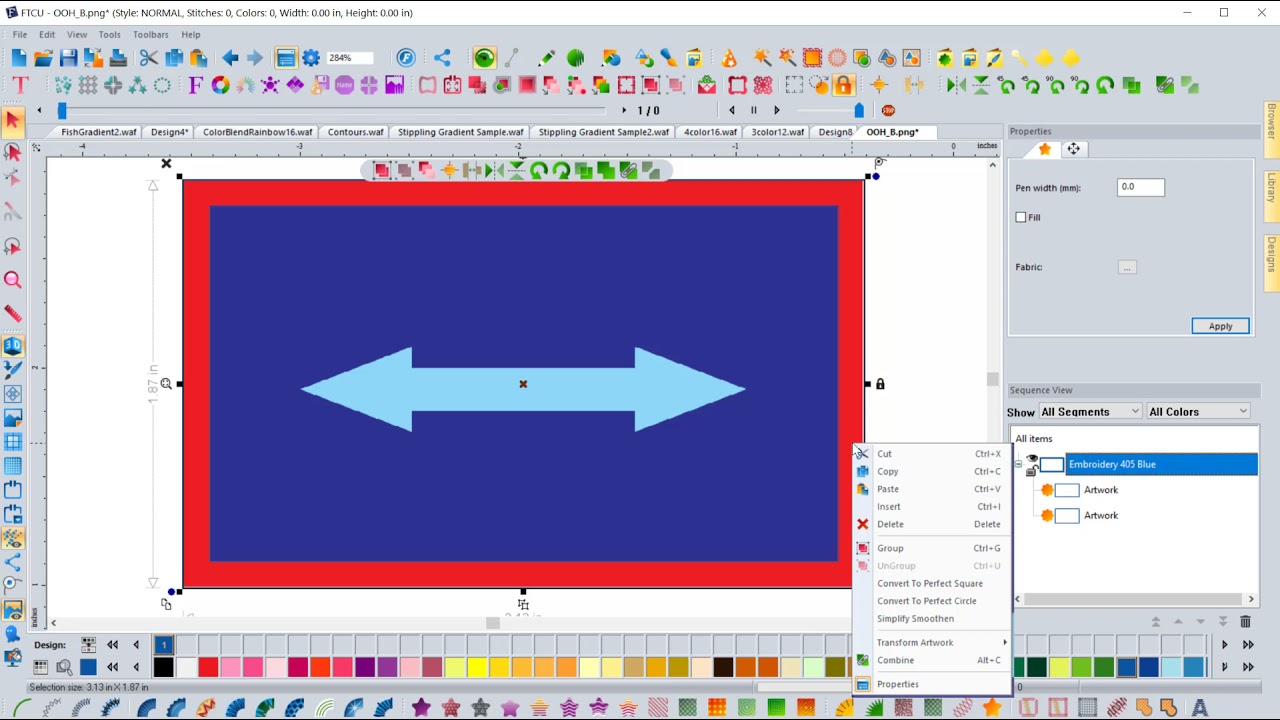Click the red Stop sign icon
The image size is (1280, 720).
pos(888,110)
